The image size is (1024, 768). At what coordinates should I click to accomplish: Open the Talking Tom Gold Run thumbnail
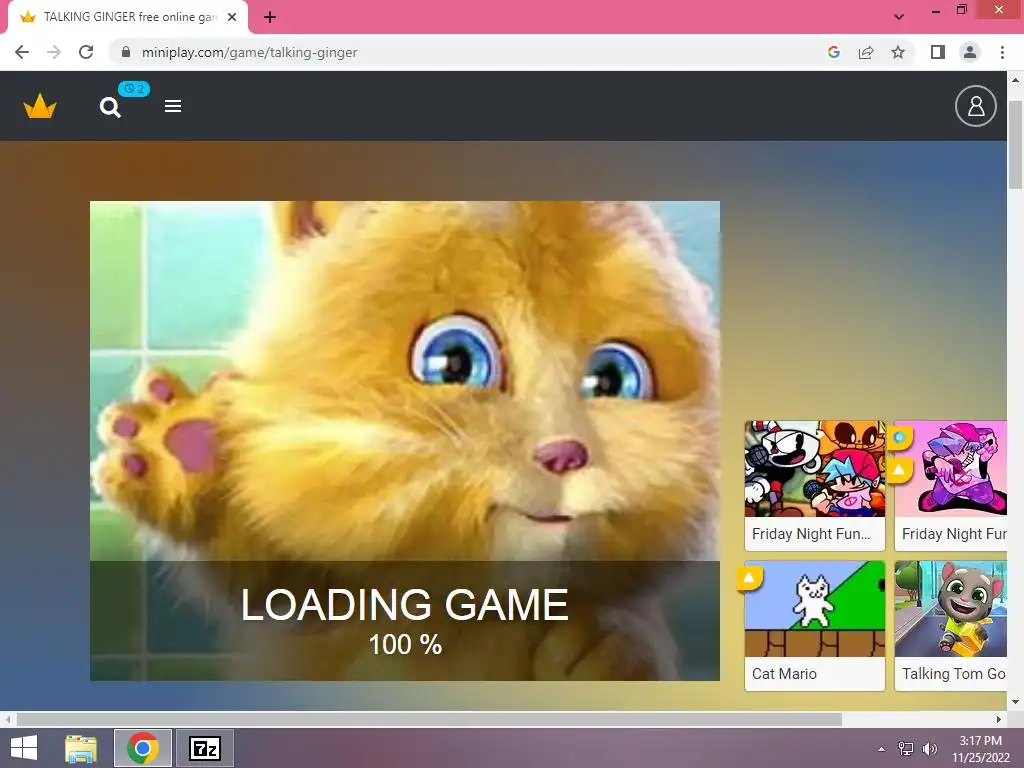pos(951,609)
